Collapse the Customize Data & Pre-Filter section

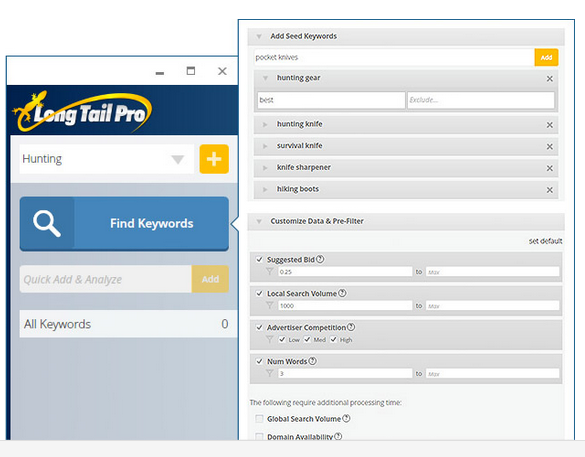point(259,222)
